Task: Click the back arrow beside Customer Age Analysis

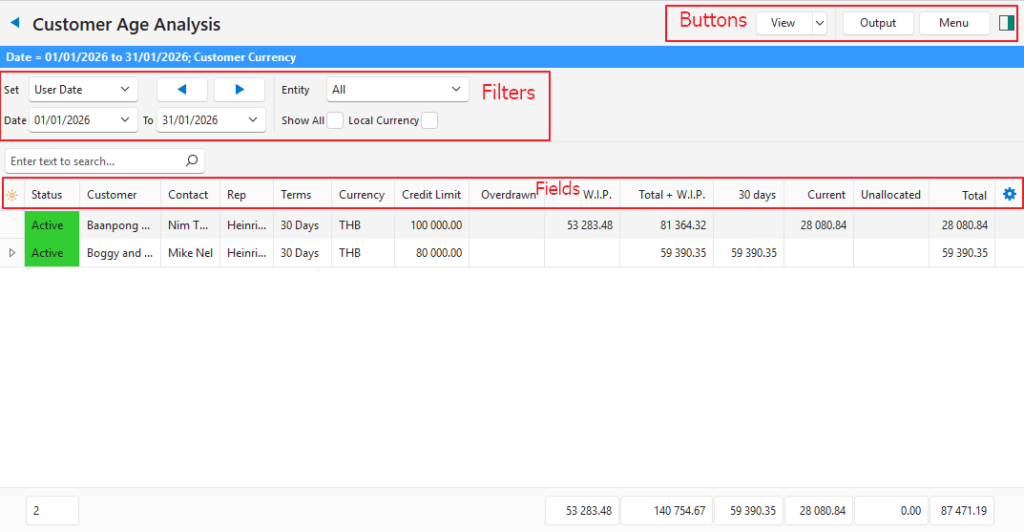Action: 15,23
